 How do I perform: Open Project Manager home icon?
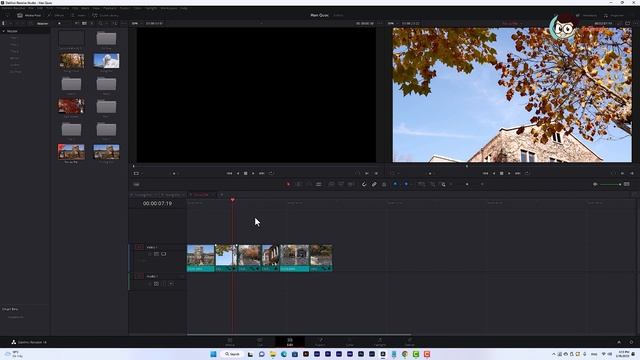coord(619,342)
